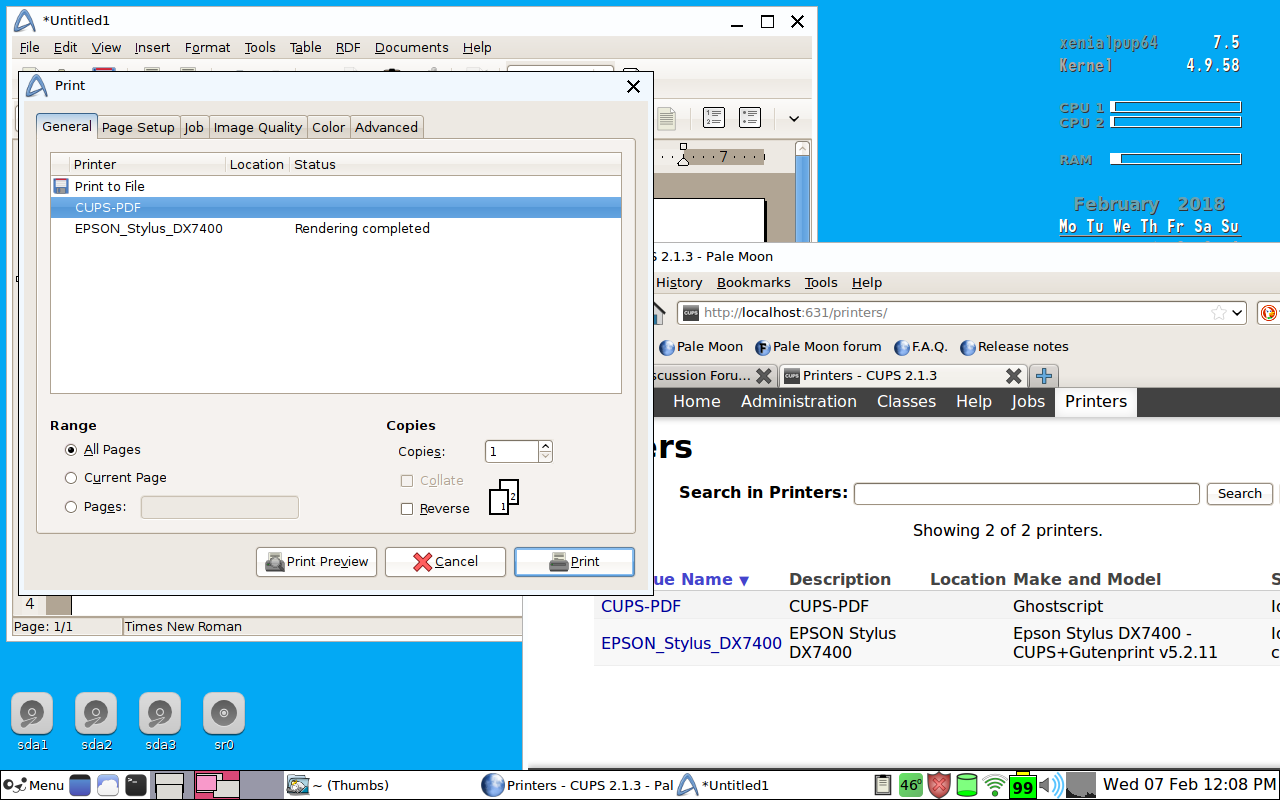Sort printers by Queue Name arrow
The image size is (1280, 800).
tap(743, 580)
